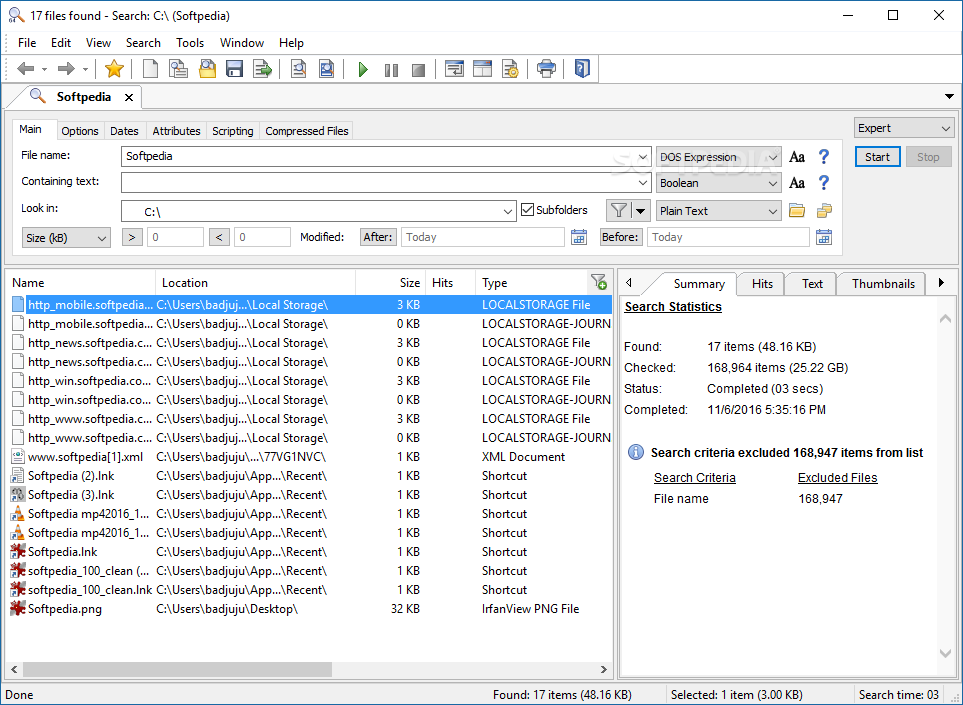The height and width of the screenshot is (705, 963).
Task: Toggle the less-than size button
Action: click(x=219, y=237)
